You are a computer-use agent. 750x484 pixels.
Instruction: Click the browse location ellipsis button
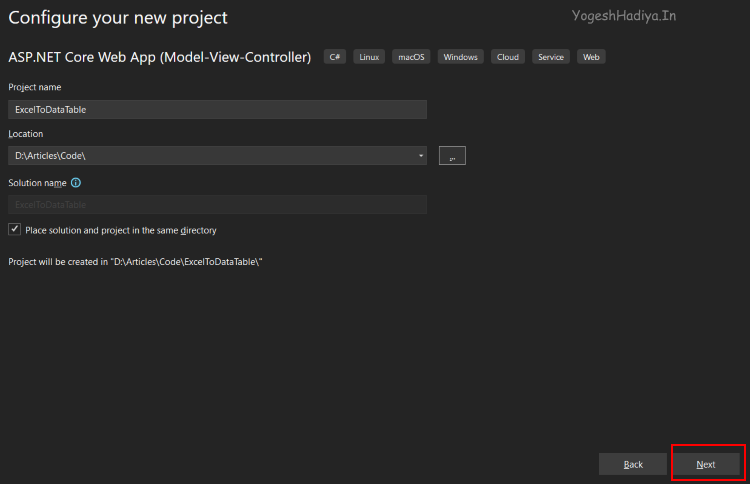point(452,155)
